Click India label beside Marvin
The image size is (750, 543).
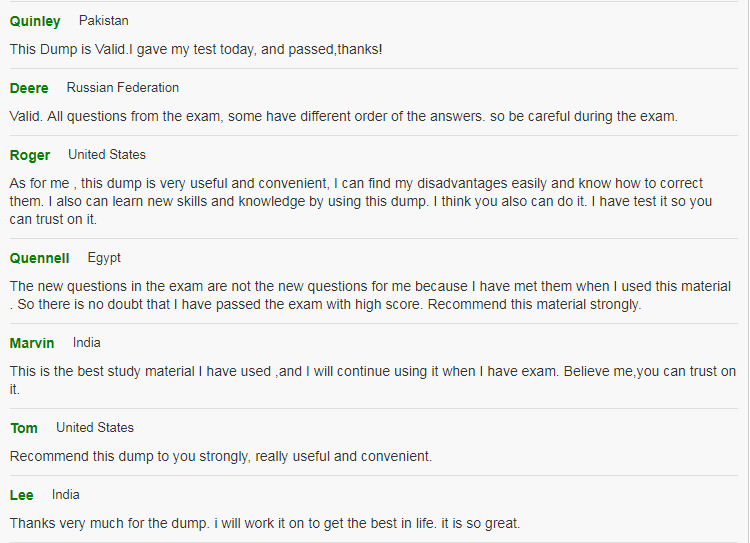point(87,343)
